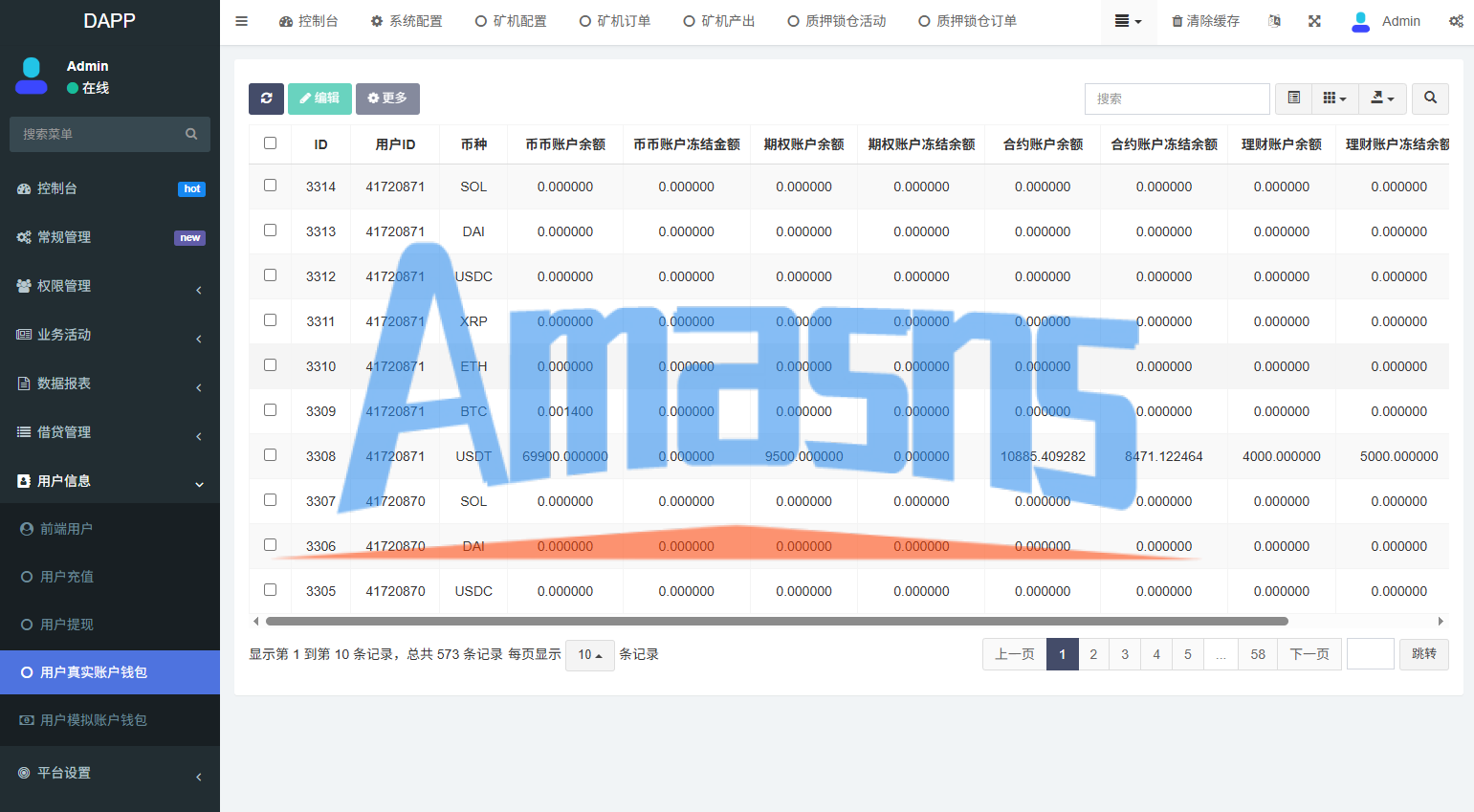1474x812 pixels.
Task: Toggle the sidebar with the hamburger icon
Action: 242,21
